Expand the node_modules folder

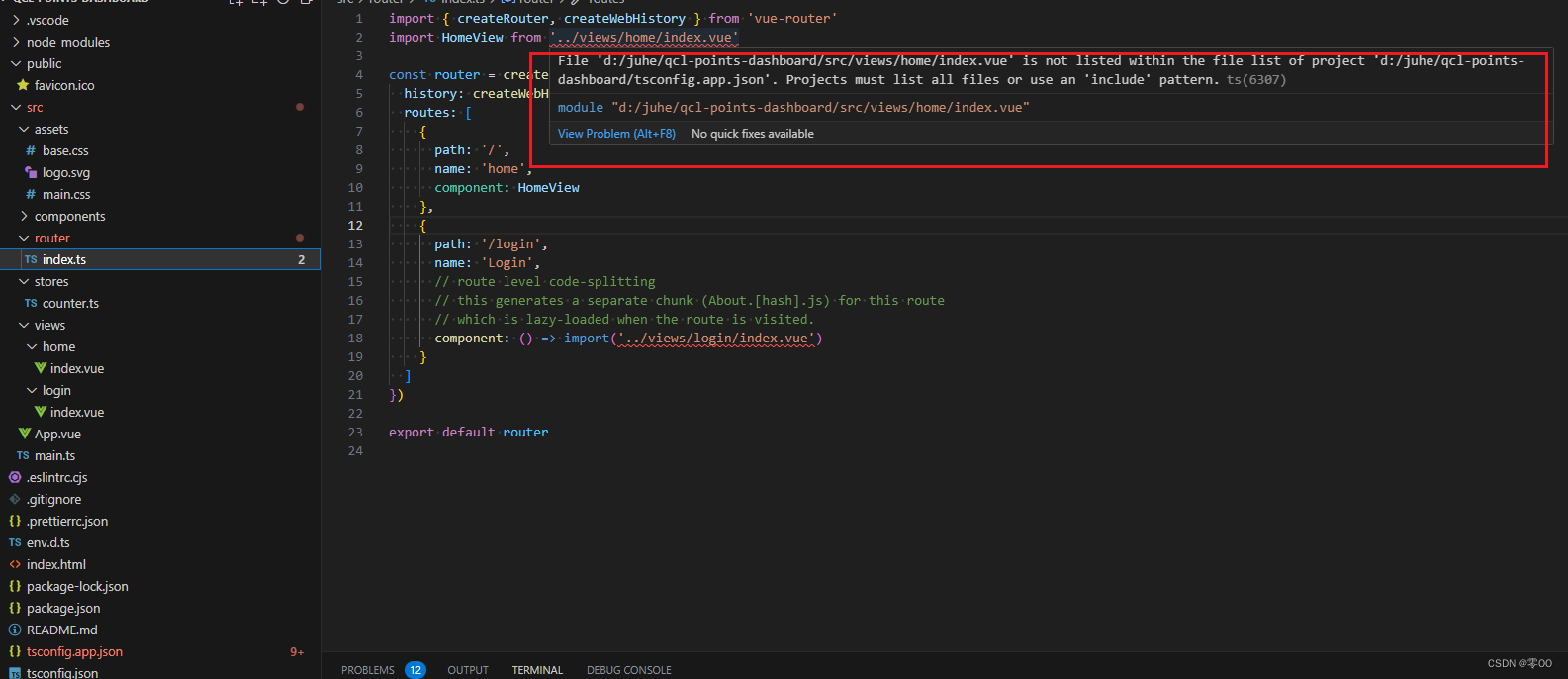click(x=16, y=42)
